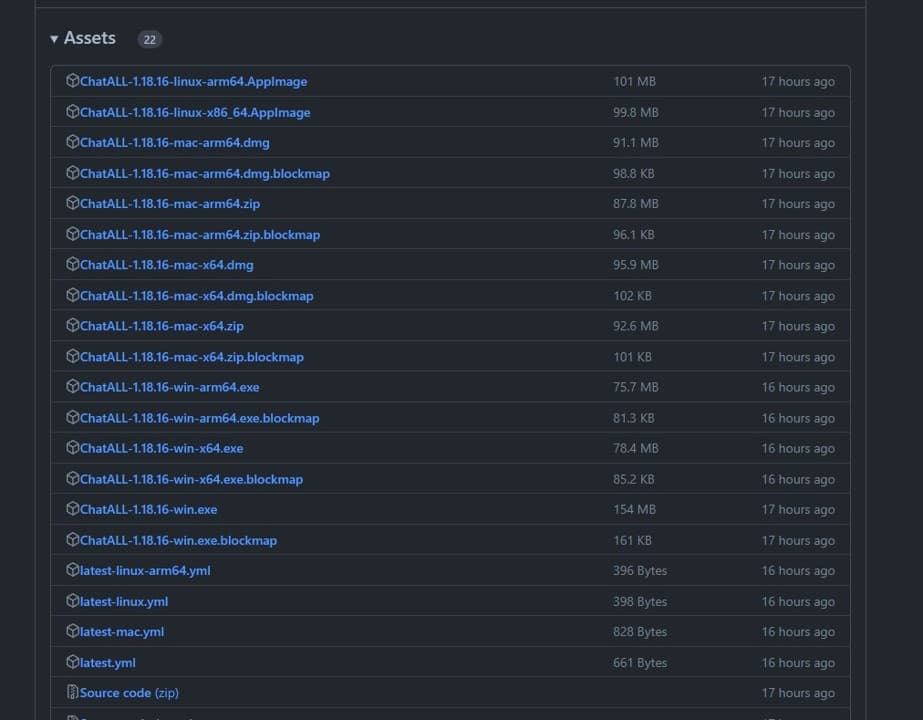Click timestamp on the ChatALL-1.18.16-win.exe row
This screenshot has height=720, width=923.
point(798,510)
